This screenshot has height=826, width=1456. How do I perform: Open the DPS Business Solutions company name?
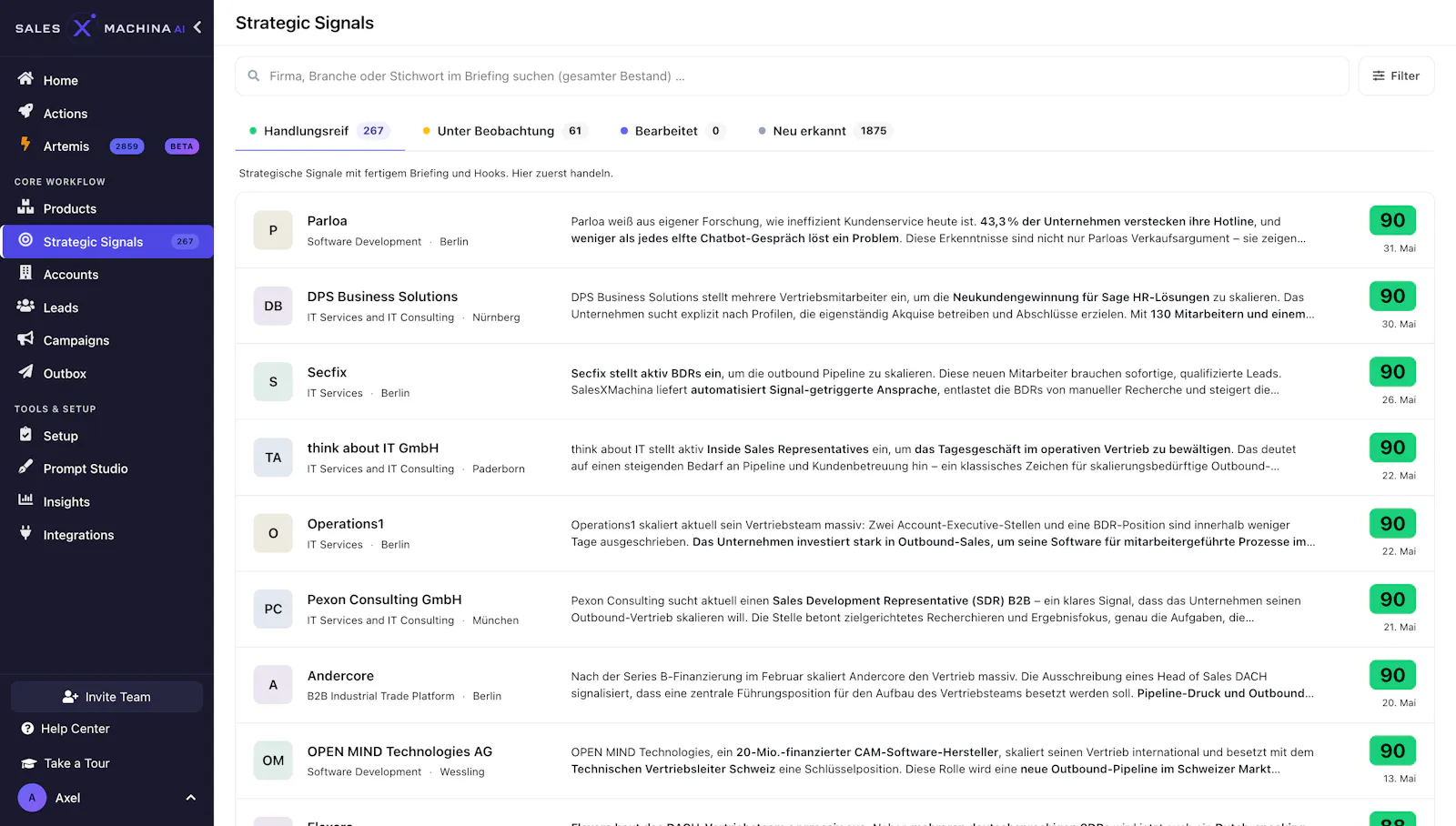pos(382,297)
